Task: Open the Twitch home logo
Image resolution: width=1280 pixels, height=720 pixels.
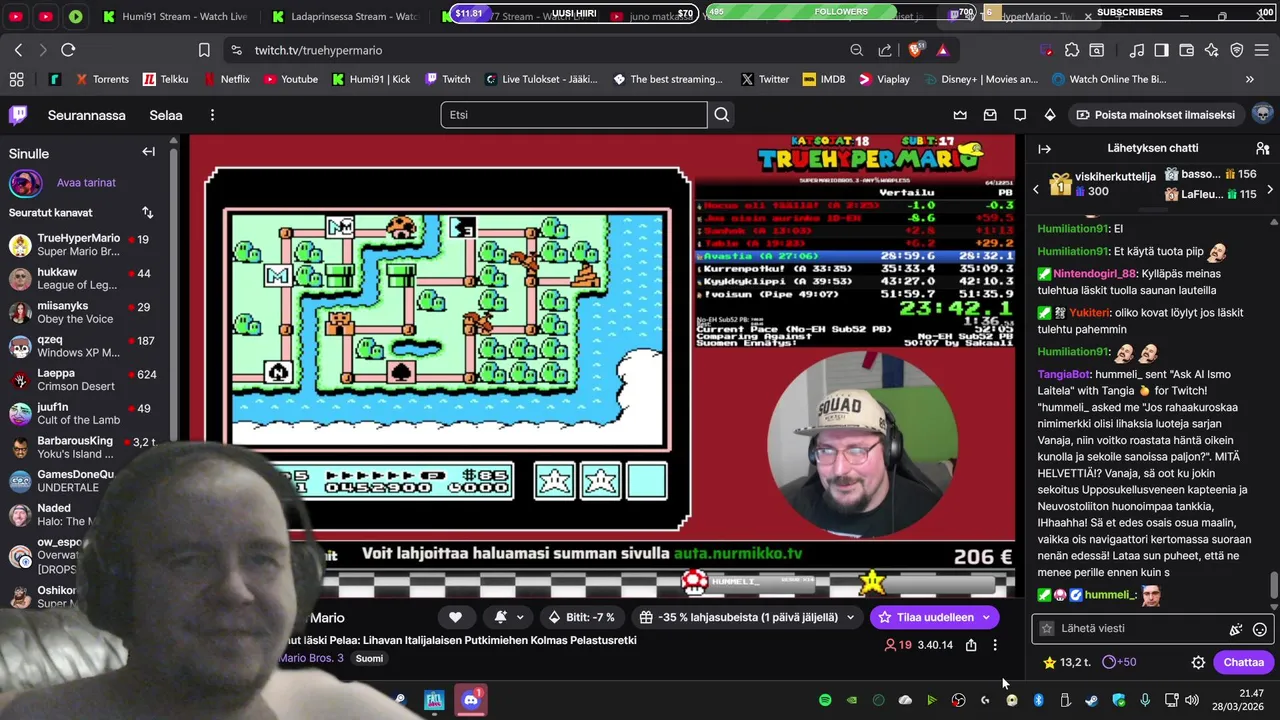Action: 18,115
